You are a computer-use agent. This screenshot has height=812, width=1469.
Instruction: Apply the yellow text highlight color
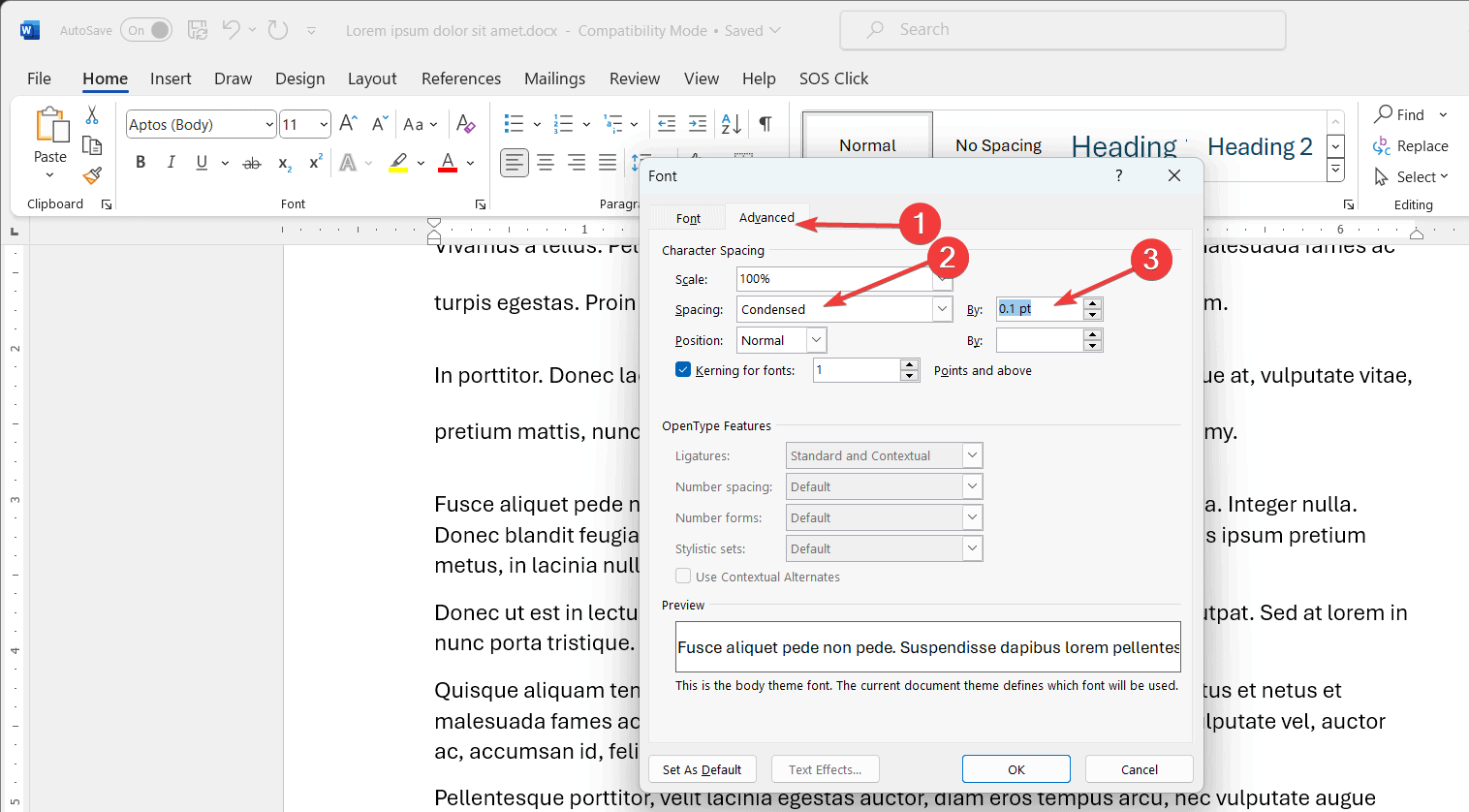(x=398, y=163)
